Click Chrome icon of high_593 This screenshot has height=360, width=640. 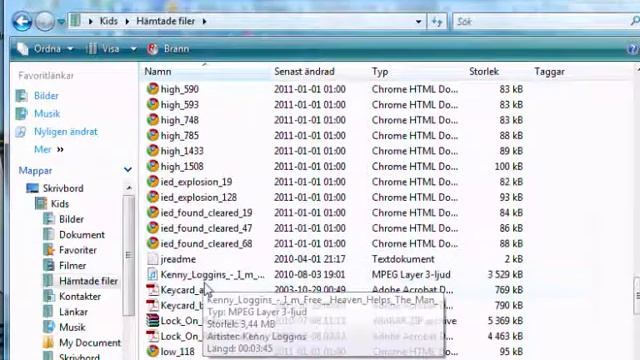[153, 104]
